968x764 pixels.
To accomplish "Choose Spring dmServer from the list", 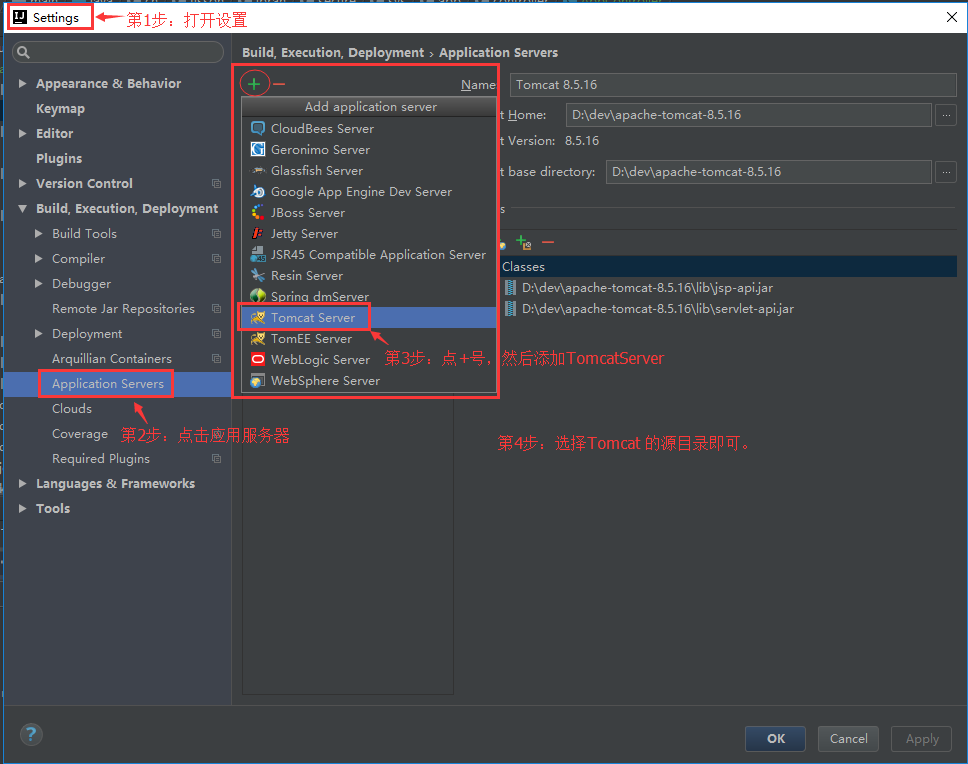I will [x=369, y=296].
